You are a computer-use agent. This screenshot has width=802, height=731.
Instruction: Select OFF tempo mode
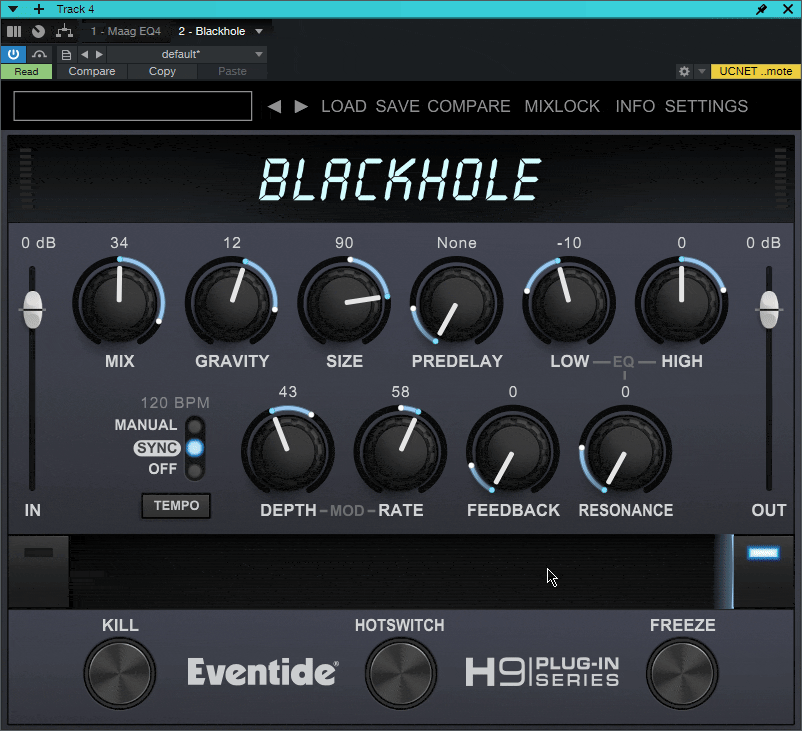click(x=195, y=469)
